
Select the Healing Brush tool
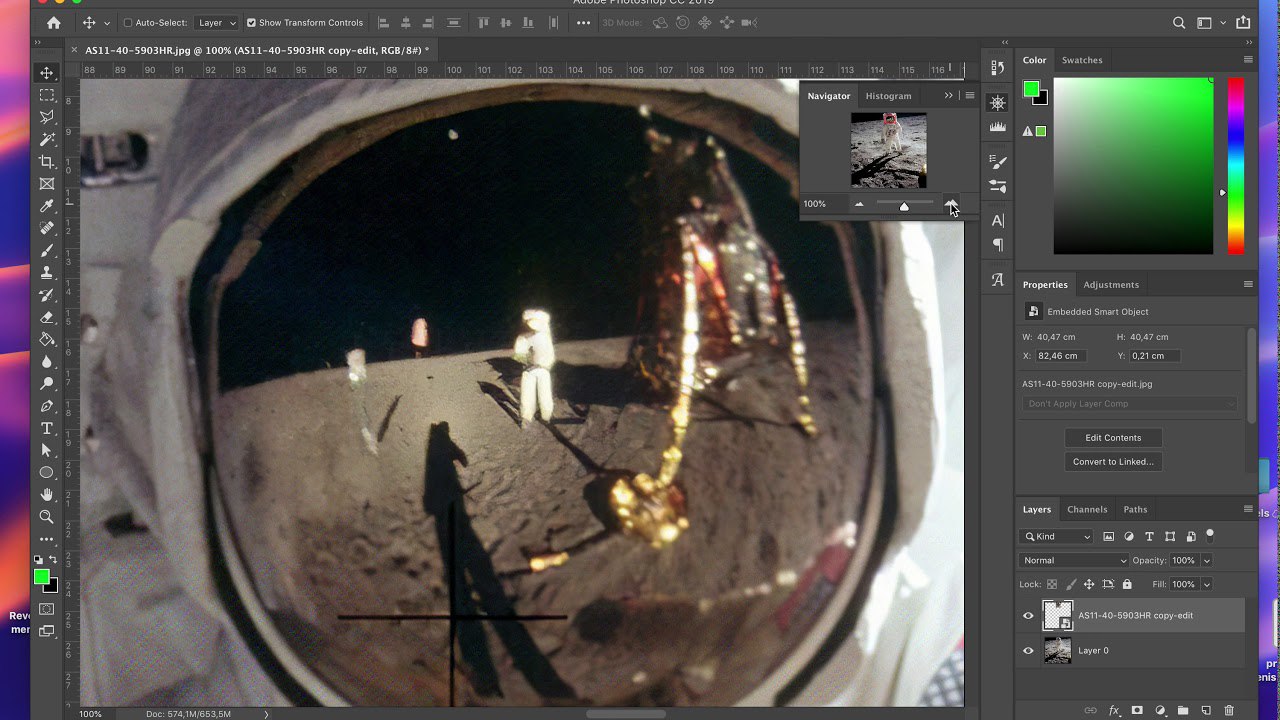(x=46, y=228)
